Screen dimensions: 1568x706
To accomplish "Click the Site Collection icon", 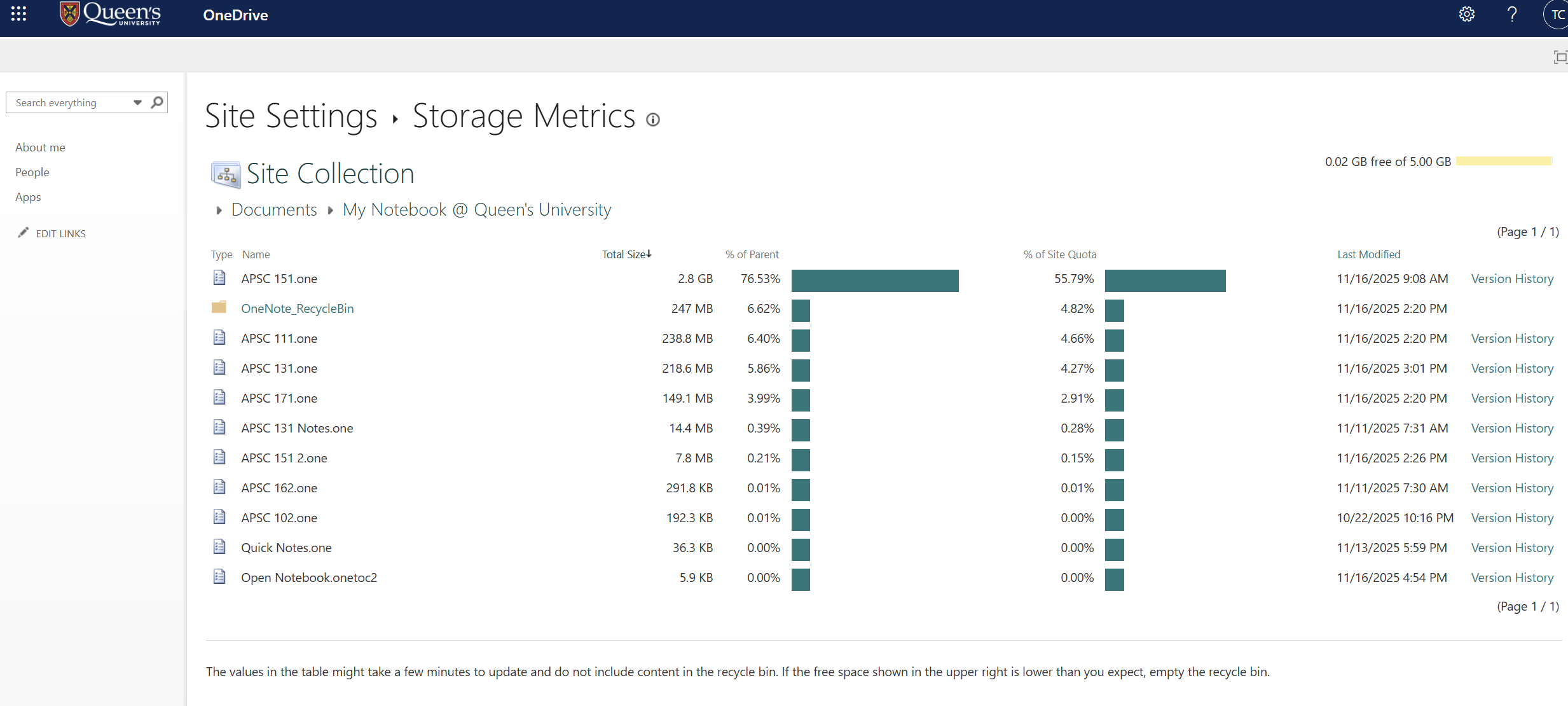I will (x=226, y=174).
